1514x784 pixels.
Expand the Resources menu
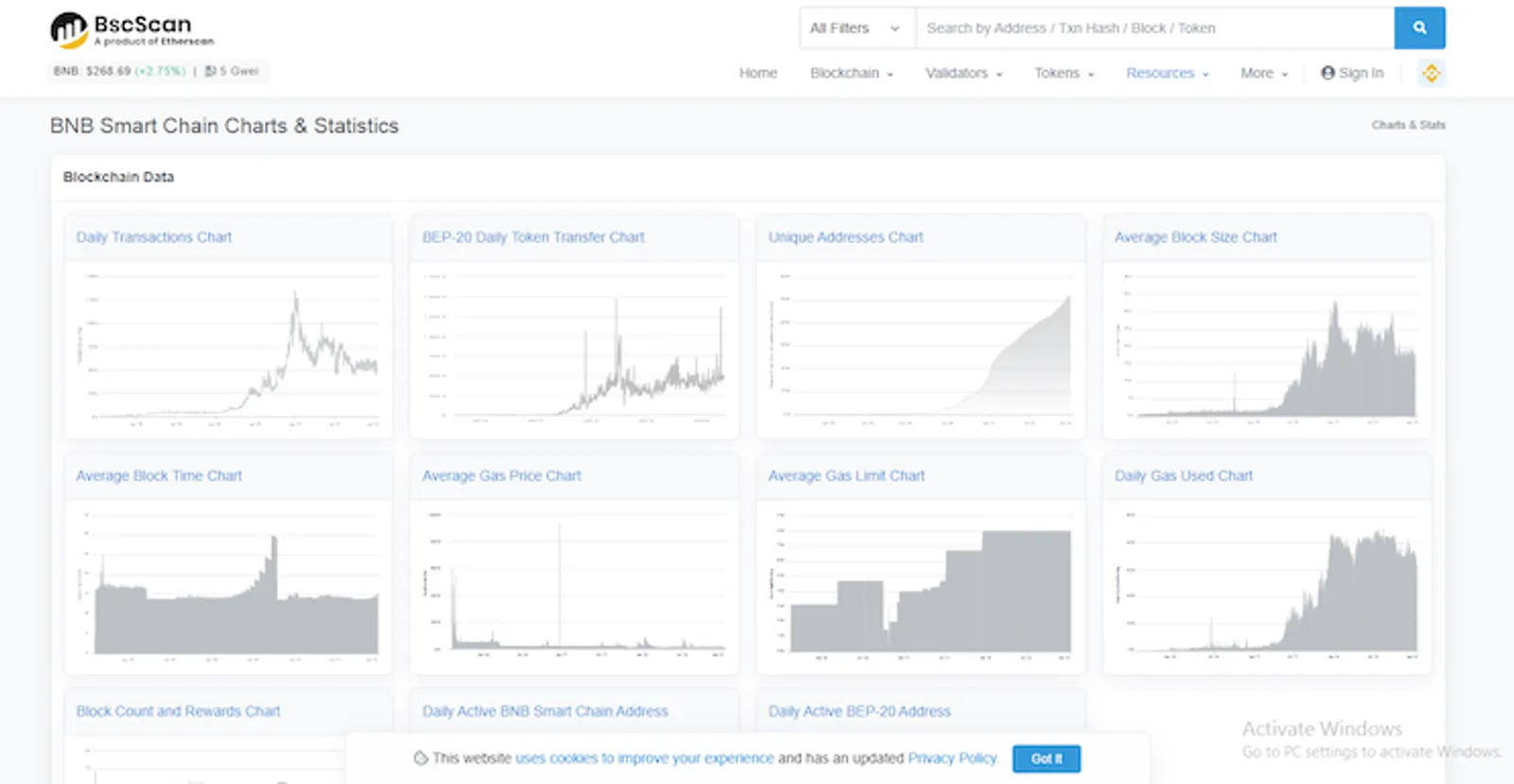1167,73
